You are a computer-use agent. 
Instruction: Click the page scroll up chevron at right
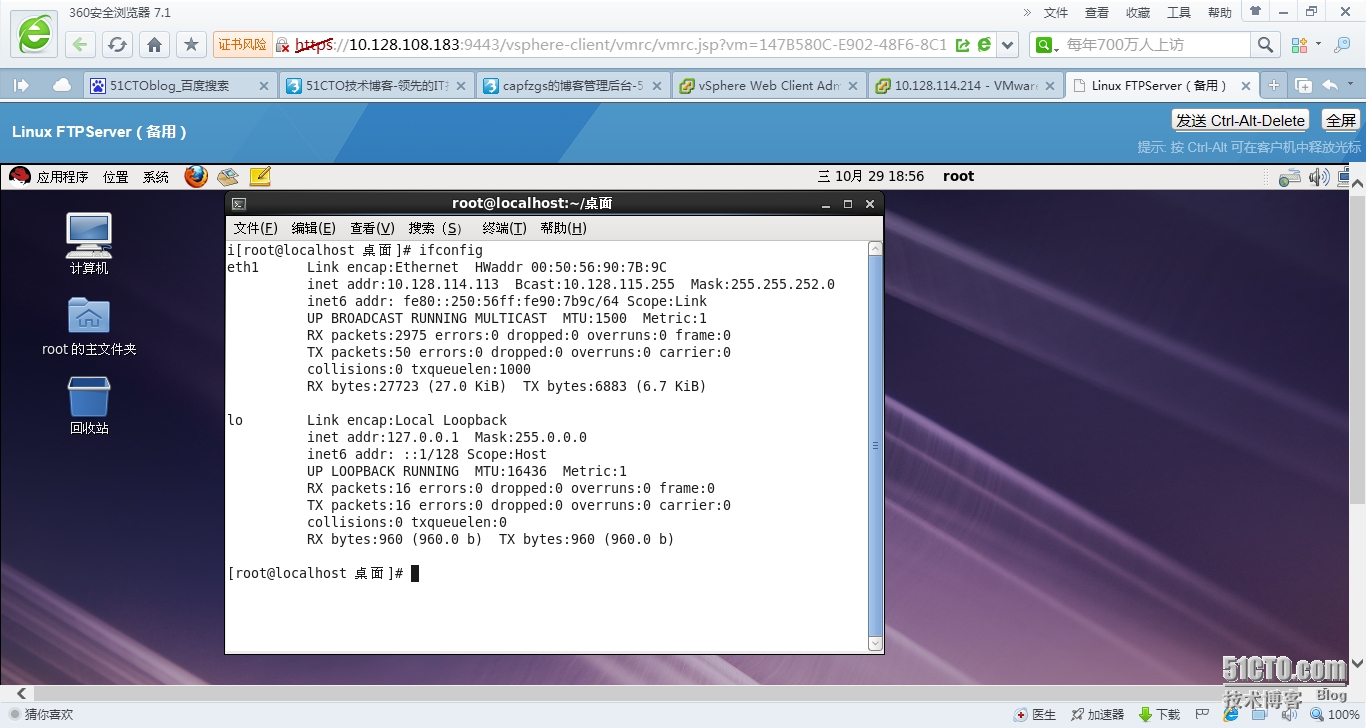[x=1358, y=182]
